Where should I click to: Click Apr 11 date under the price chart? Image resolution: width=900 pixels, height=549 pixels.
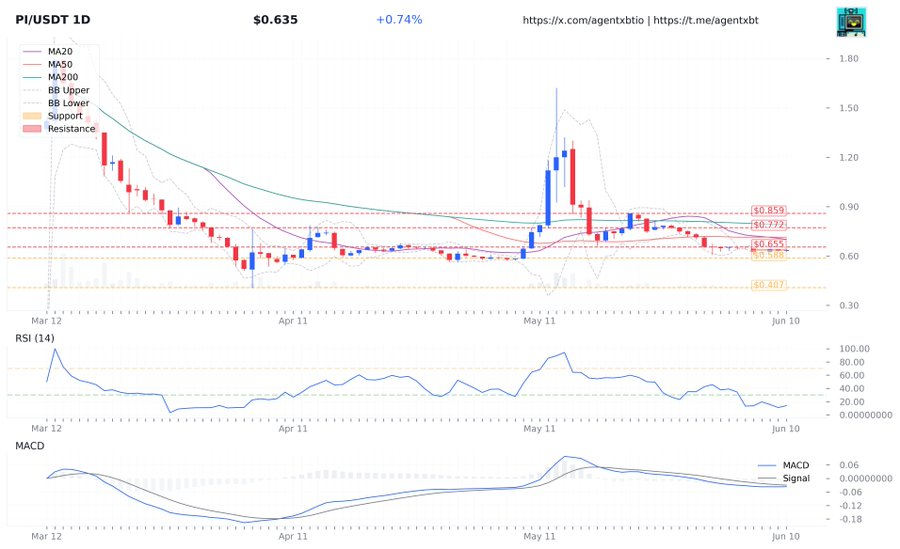click(293, 321)
